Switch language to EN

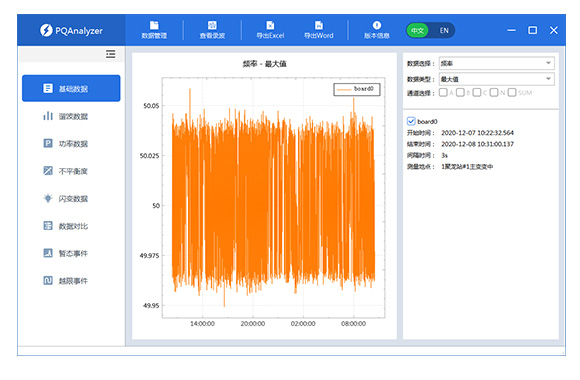coord(444,30)
